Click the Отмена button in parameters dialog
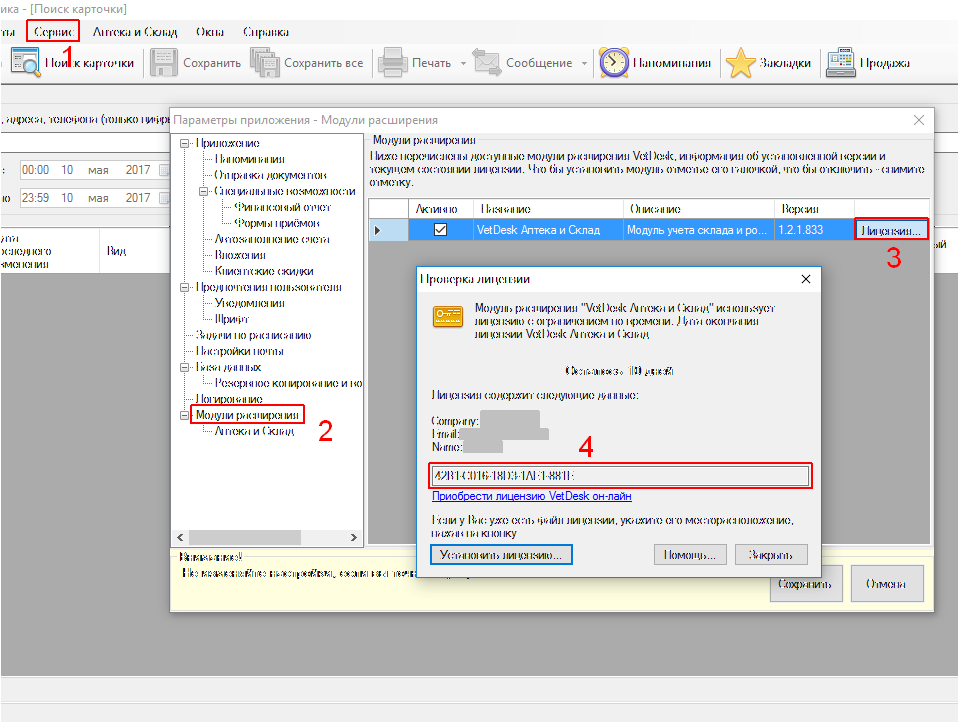 tap(886, 584)
